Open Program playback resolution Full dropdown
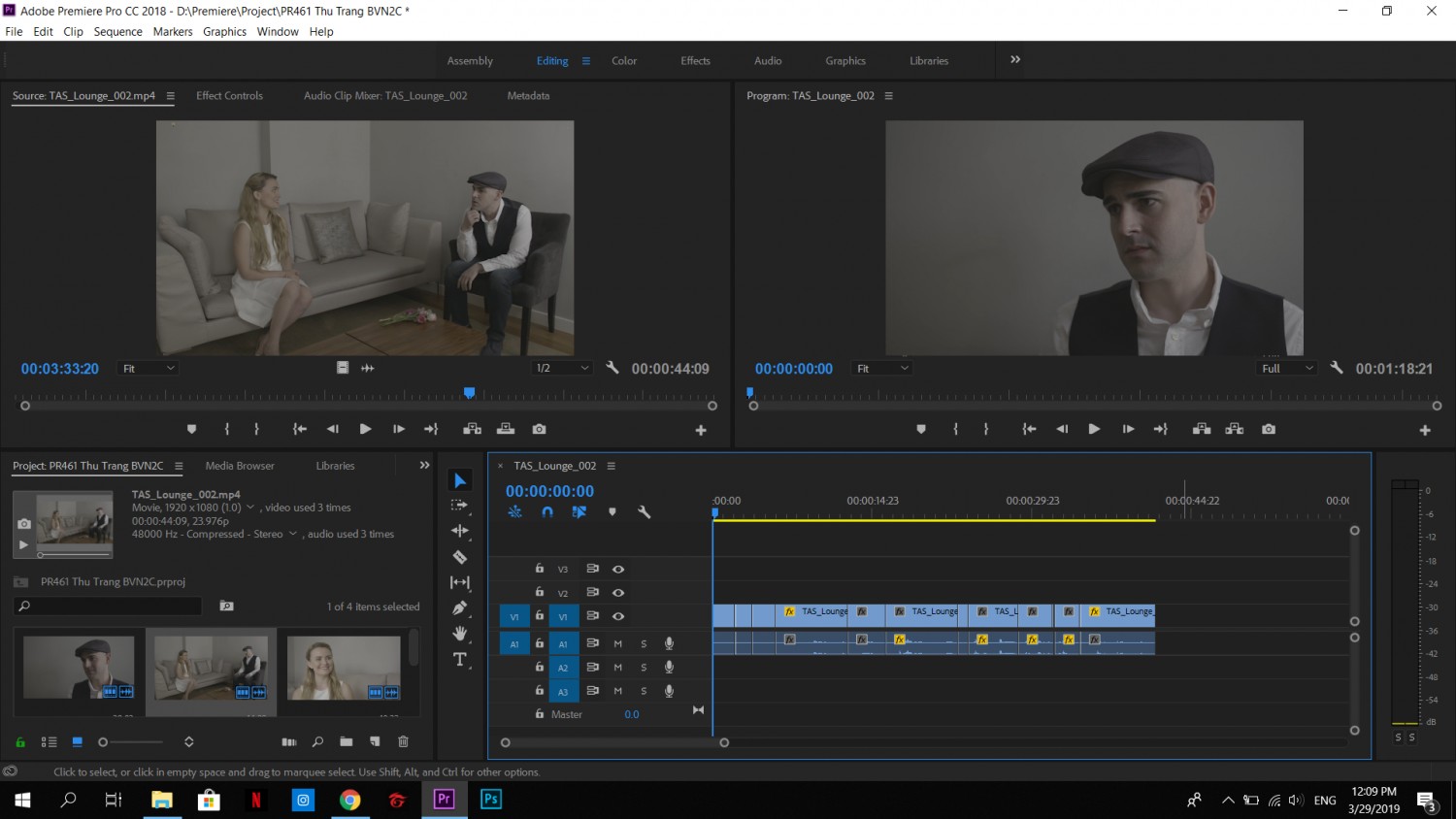Image resolution: width=1456 pixels, height=819 pixels. (1286, 368)
